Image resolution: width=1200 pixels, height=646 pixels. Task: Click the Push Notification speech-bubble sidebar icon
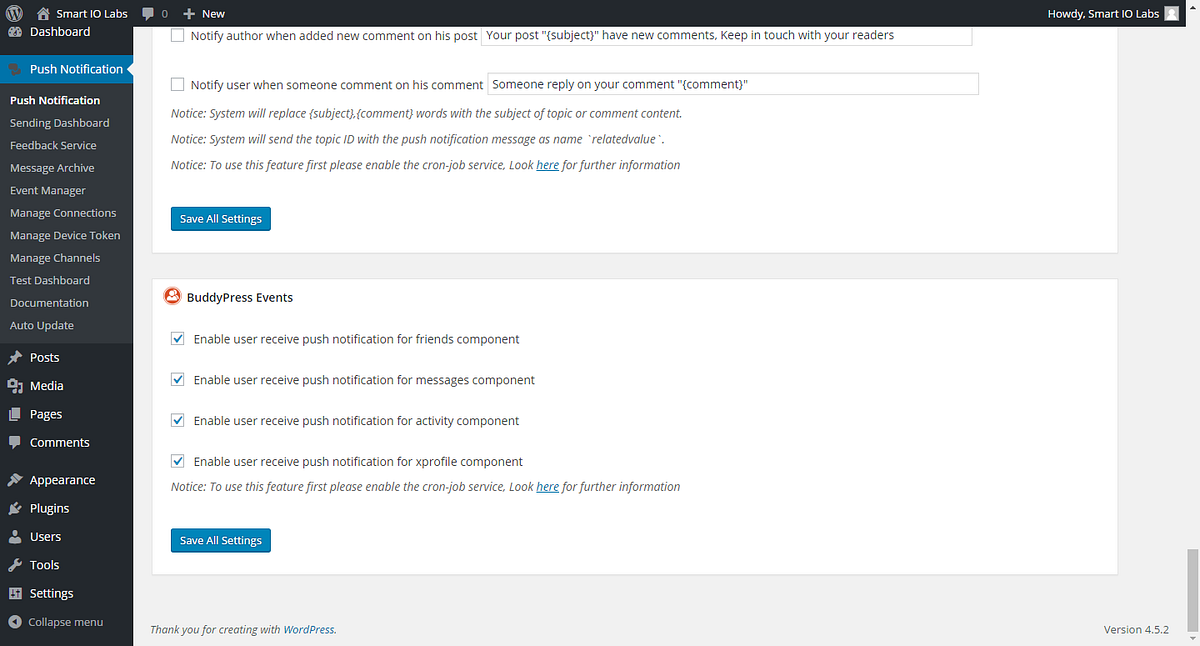tap(16, 69)
